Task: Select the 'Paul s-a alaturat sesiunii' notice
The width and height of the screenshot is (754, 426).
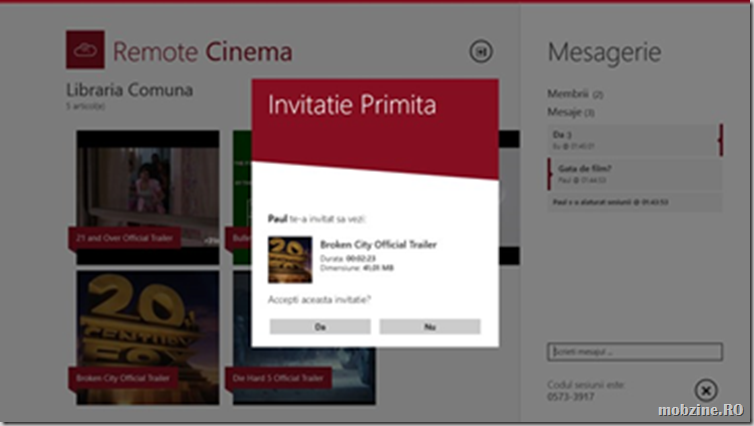Action: pyautogui.click(x=635, y=202)
